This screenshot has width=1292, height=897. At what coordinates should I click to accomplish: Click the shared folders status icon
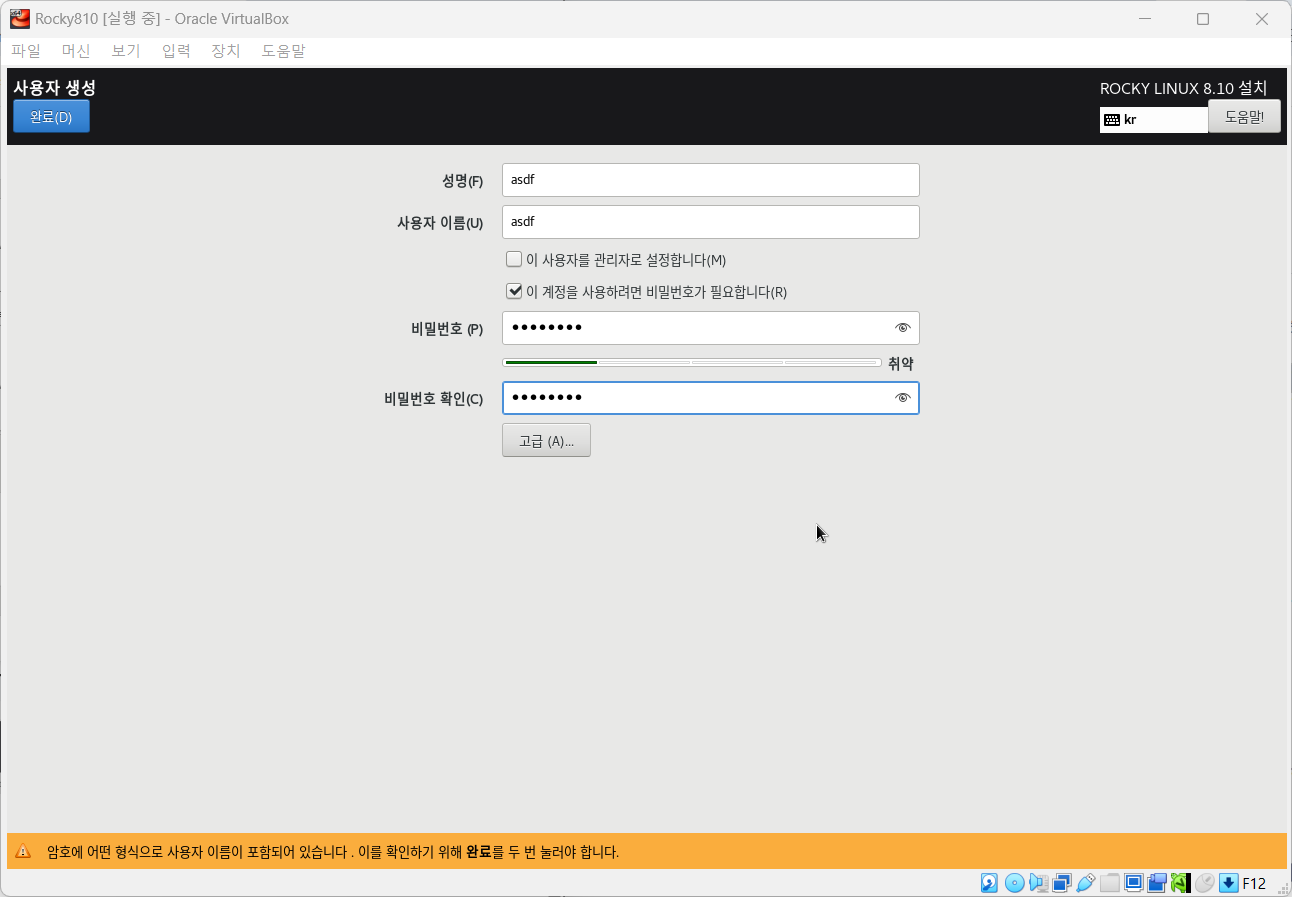(1110, 883)
